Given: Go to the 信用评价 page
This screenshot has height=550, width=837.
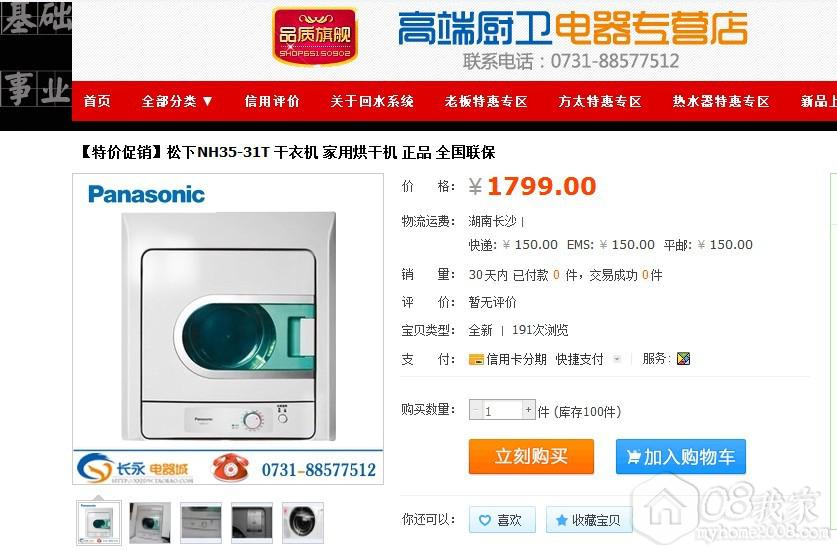Looking at the screenshot, I should coord(272,101).
